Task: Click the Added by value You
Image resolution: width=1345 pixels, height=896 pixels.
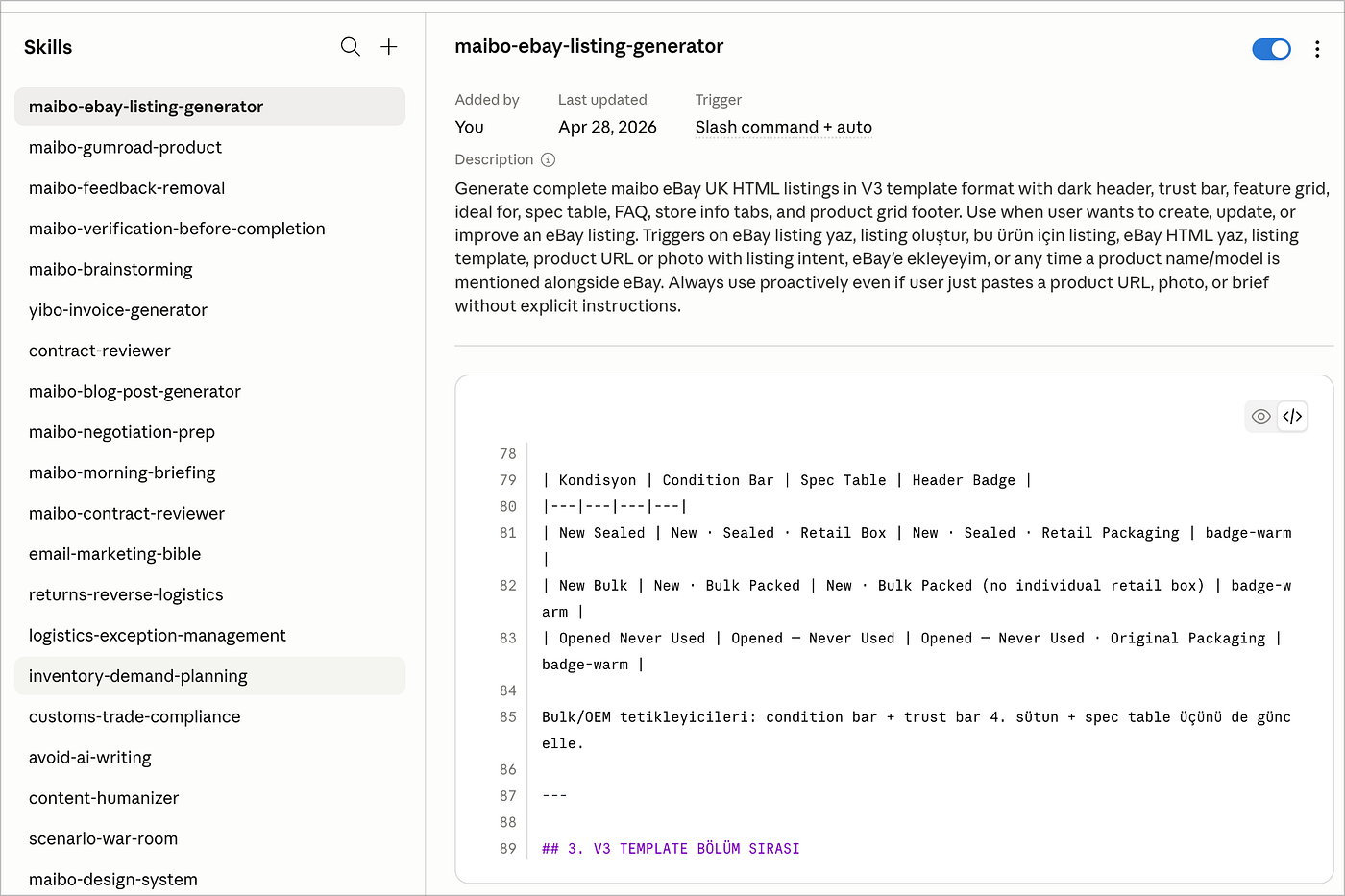Action: point(469,127)
